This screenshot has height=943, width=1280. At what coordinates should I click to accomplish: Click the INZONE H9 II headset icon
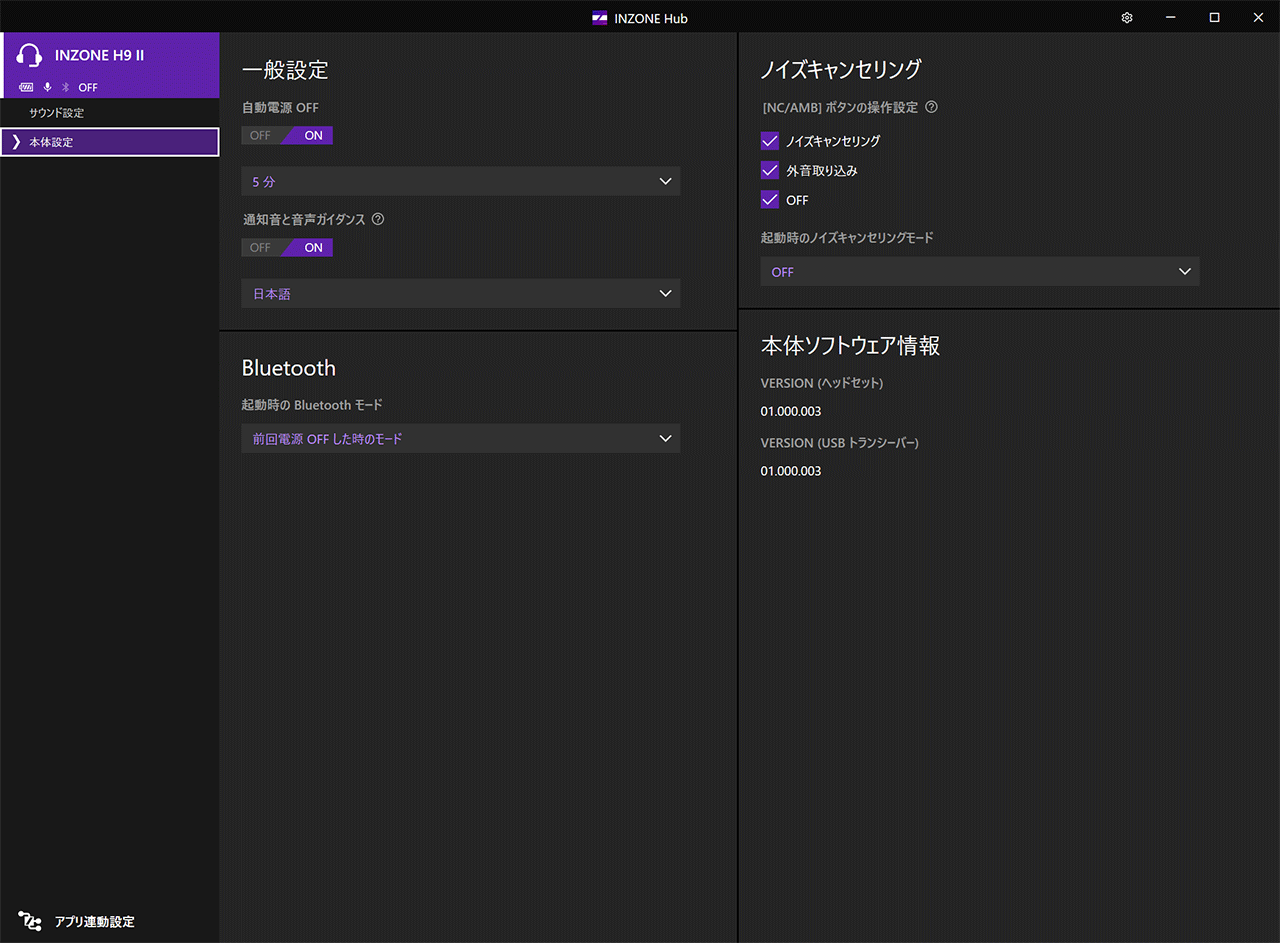(31, 56)
